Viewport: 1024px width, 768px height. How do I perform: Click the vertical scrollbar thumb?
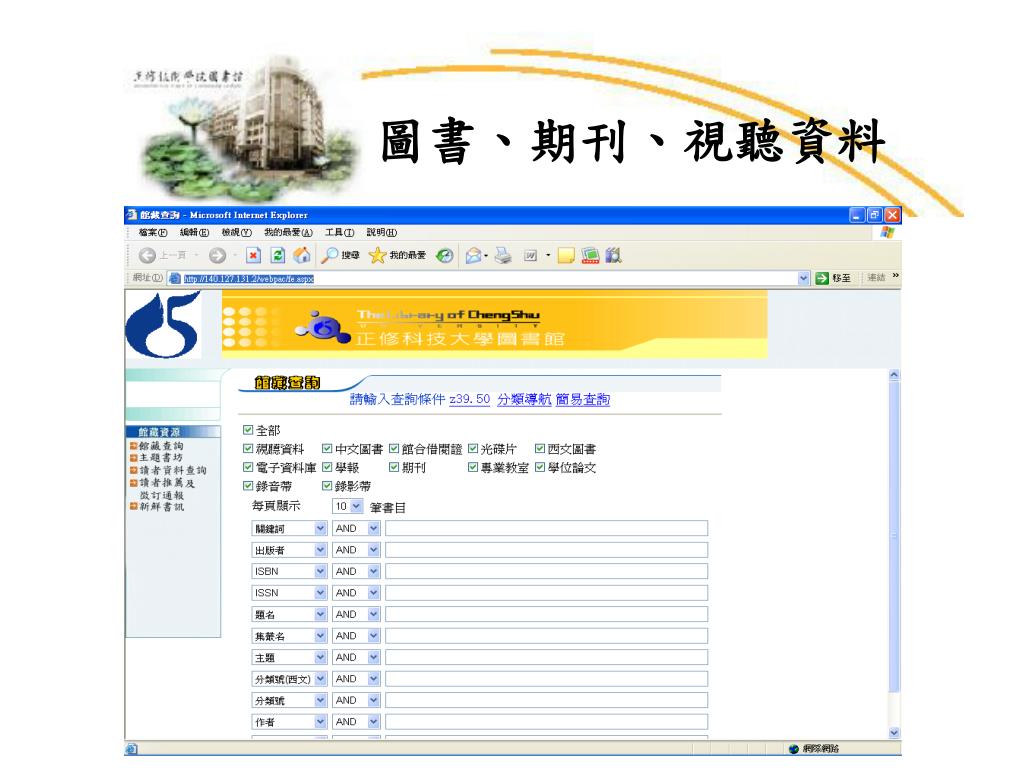click(894, 537)
